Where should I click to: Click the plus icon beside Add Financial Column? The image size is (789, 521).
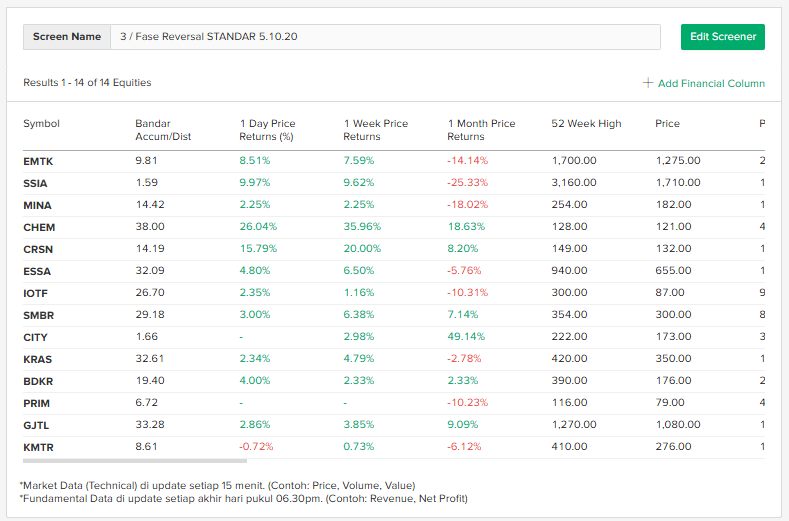[x=648, y=83]
